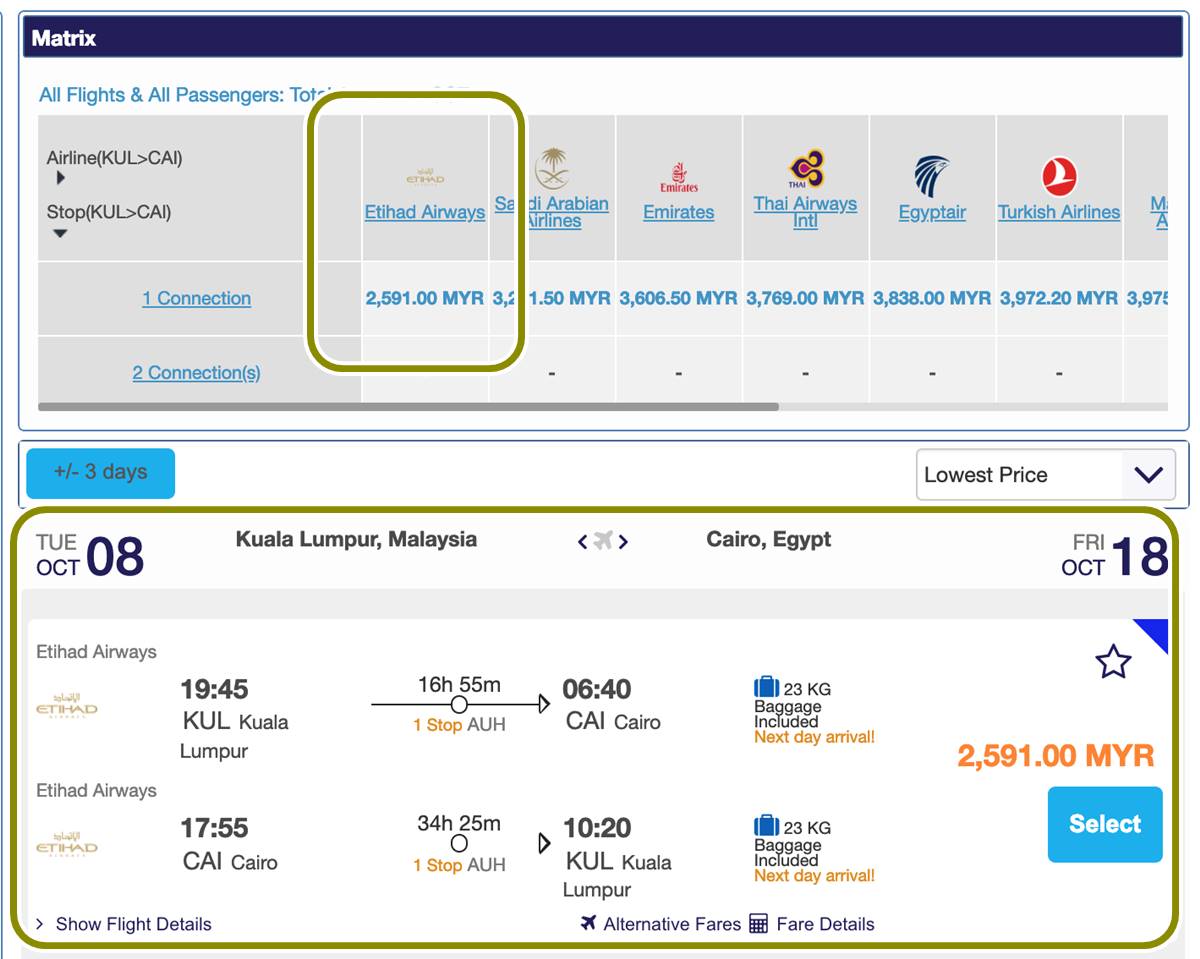This screenshot has width=1200, height=959.
Task: Click the +/- 3 days button
Action: pyautogui.click(x=100, y=473)
